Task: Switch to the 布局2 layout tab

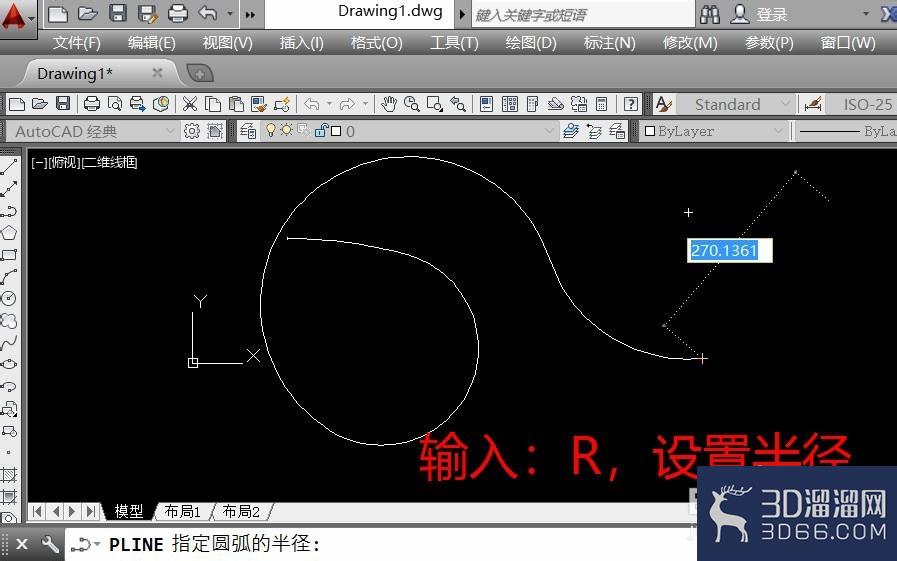Action: point(241,511)
